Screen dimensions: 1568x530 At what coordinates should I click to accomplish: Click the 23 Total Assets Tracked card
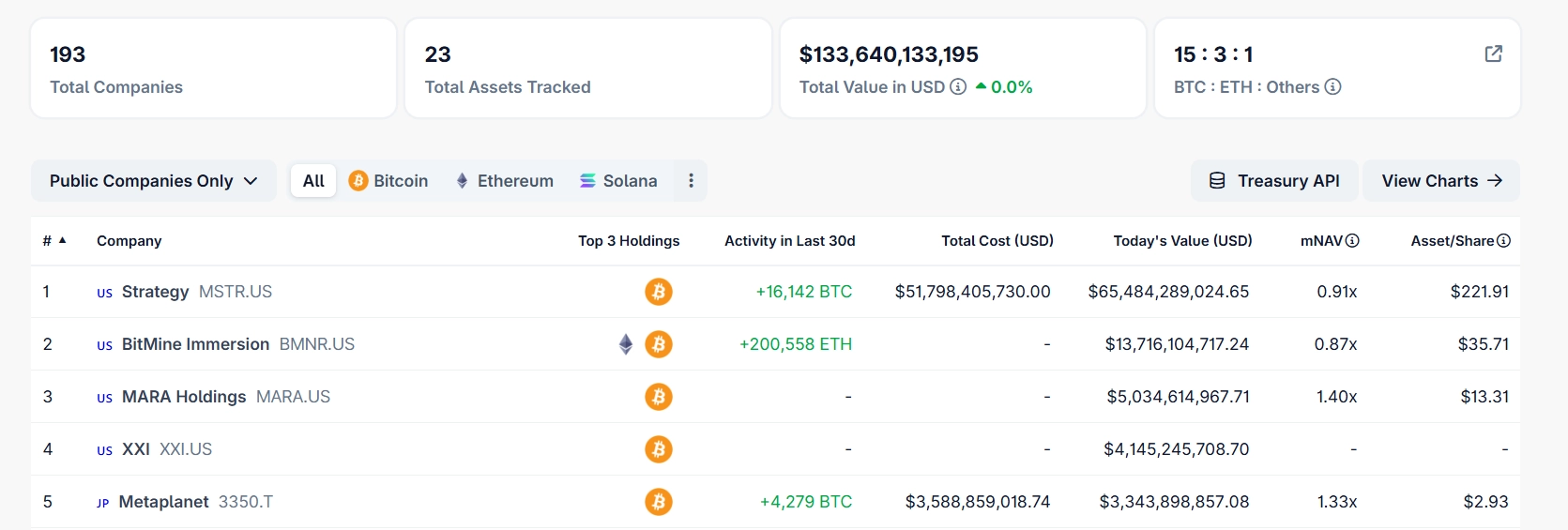[x=588, y=68]
